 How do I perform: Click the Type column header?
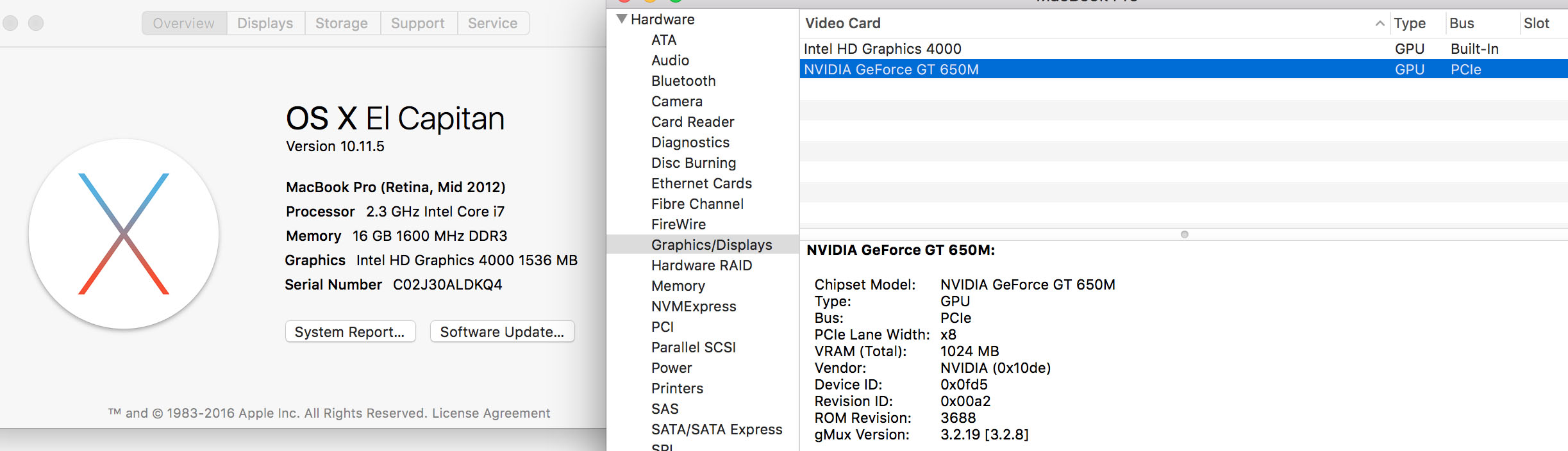[1410, 24]
